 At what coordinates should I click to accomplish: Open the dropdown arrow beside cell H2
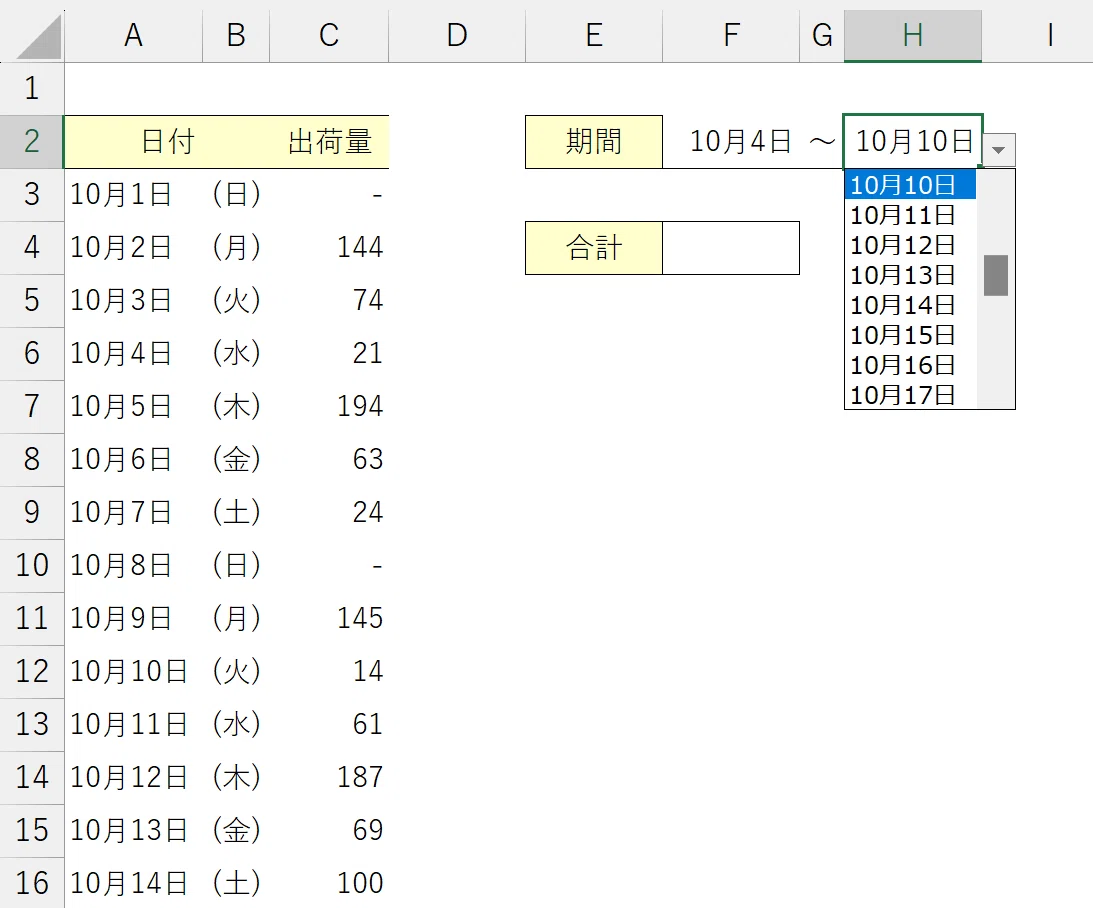coord(999,150)
